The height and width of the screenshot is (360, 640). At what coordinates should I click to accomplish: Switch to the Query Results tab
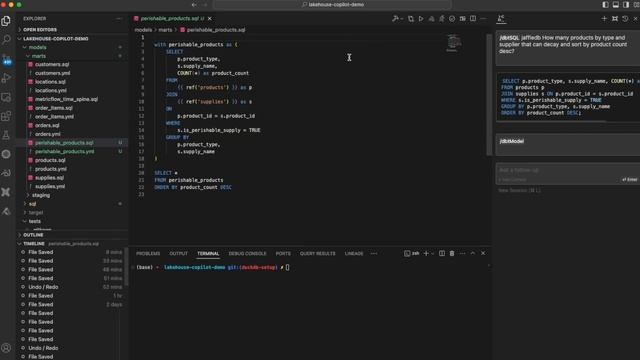pos(318,253)
